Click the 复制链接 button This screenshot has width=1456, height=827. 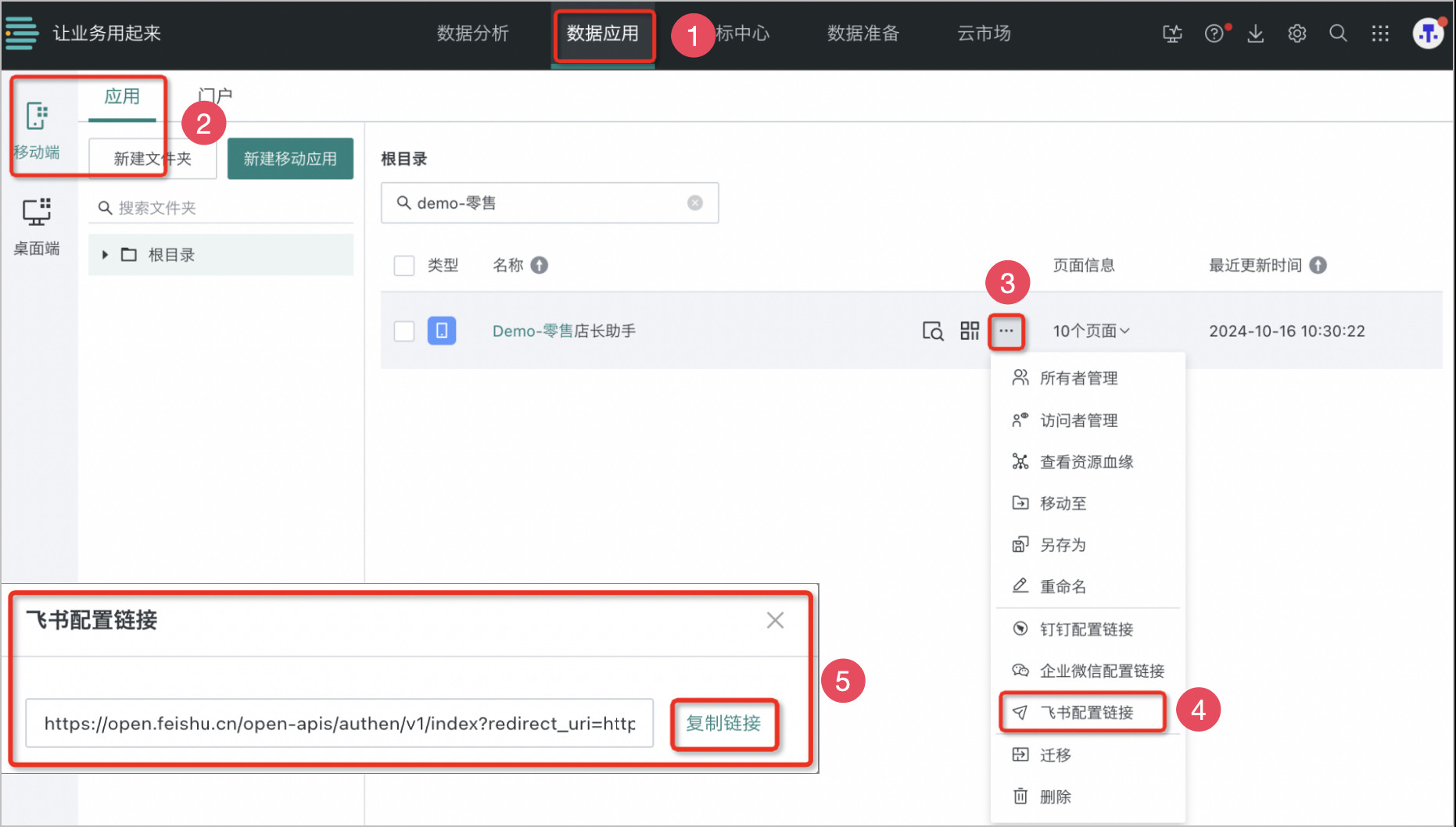tap(723, 723)
